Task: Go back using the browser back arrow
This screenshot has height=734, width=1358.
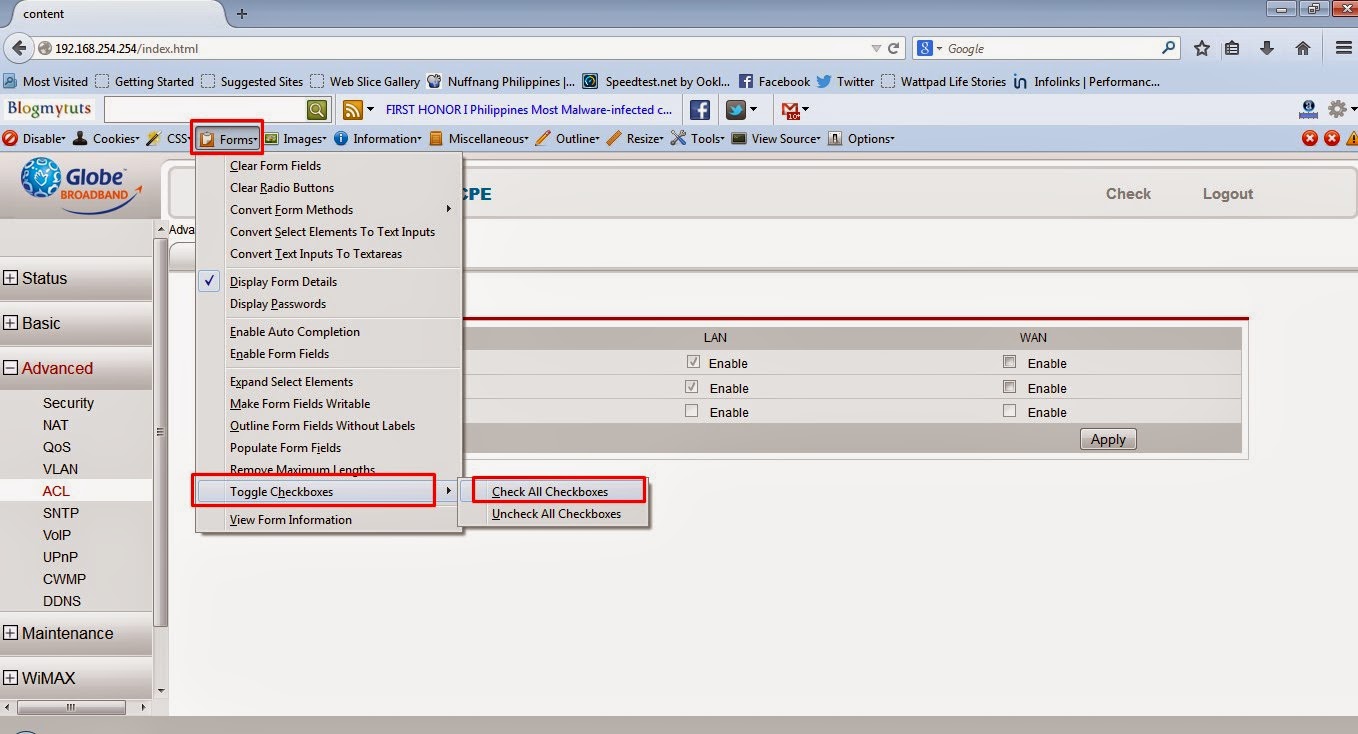Action: tap(17, 48)
